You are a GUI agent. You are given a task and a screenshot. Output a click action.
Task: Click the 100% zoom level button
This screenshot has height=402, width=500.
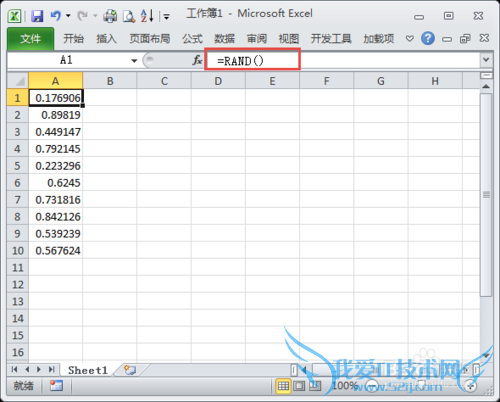(345, 386)
